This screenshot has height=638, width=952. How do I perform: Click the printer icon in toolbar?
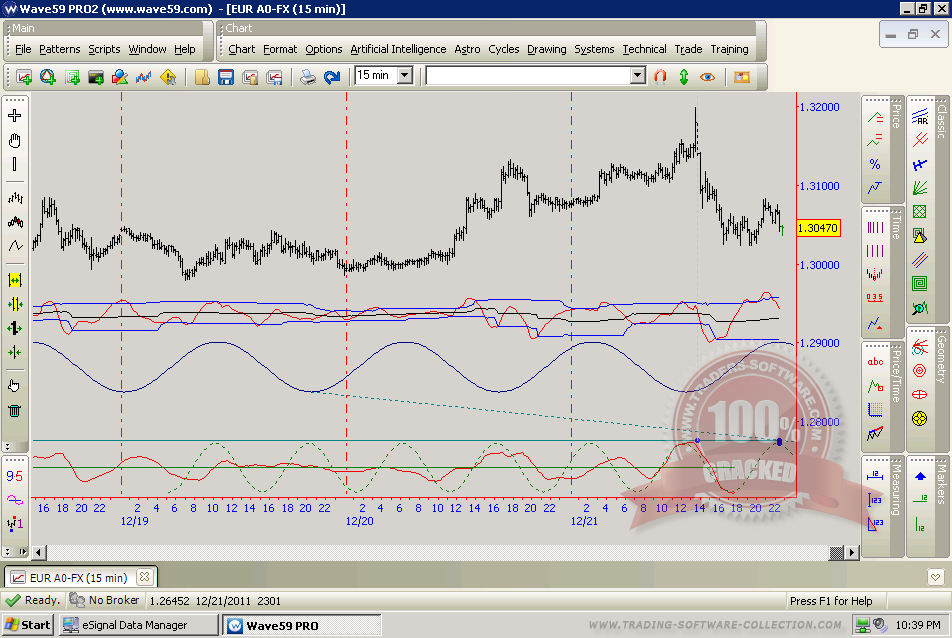pos(308,76)
